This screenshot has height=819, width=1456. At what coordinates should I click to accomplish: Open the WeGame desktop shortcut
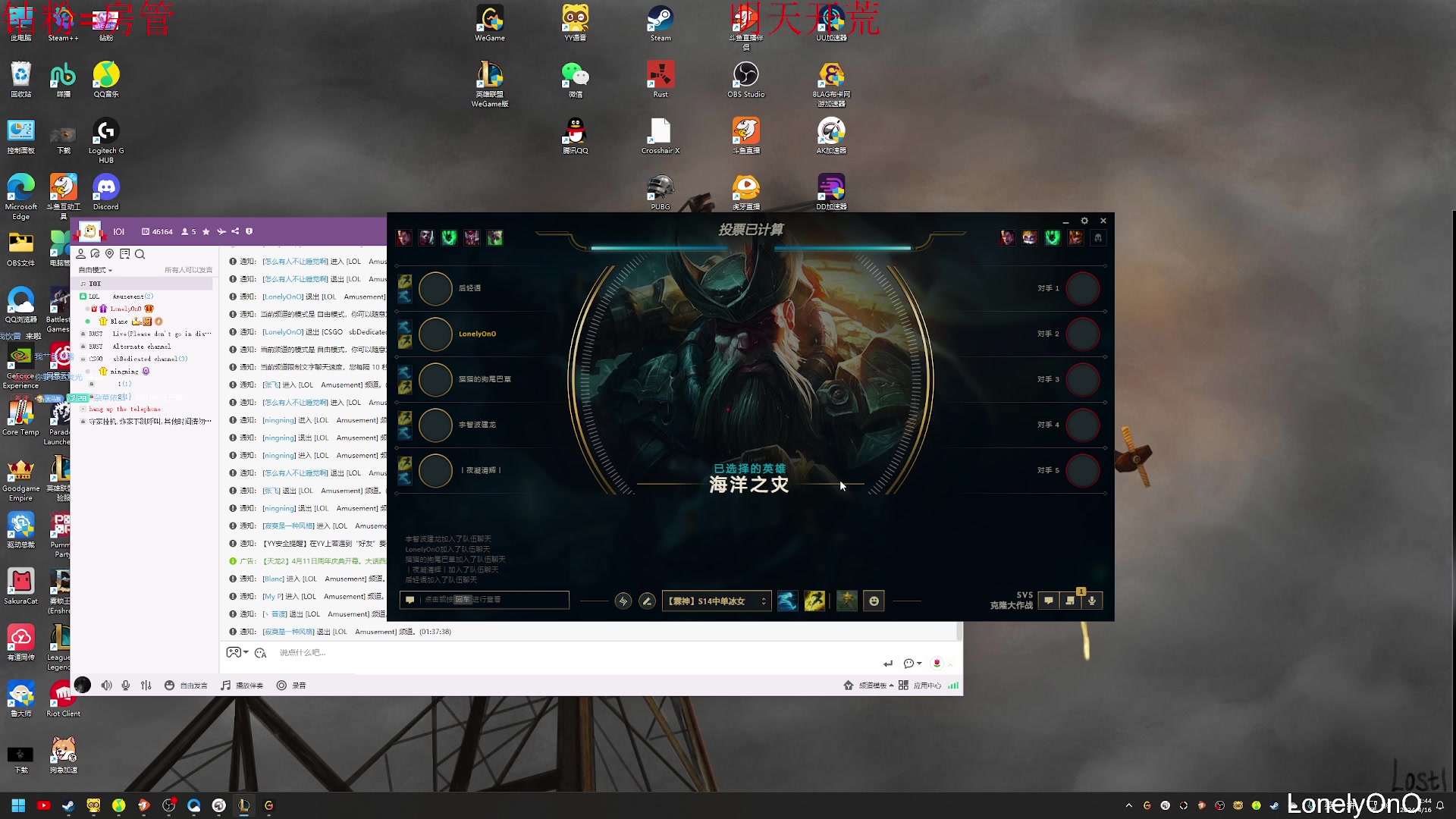pos(490,23)
